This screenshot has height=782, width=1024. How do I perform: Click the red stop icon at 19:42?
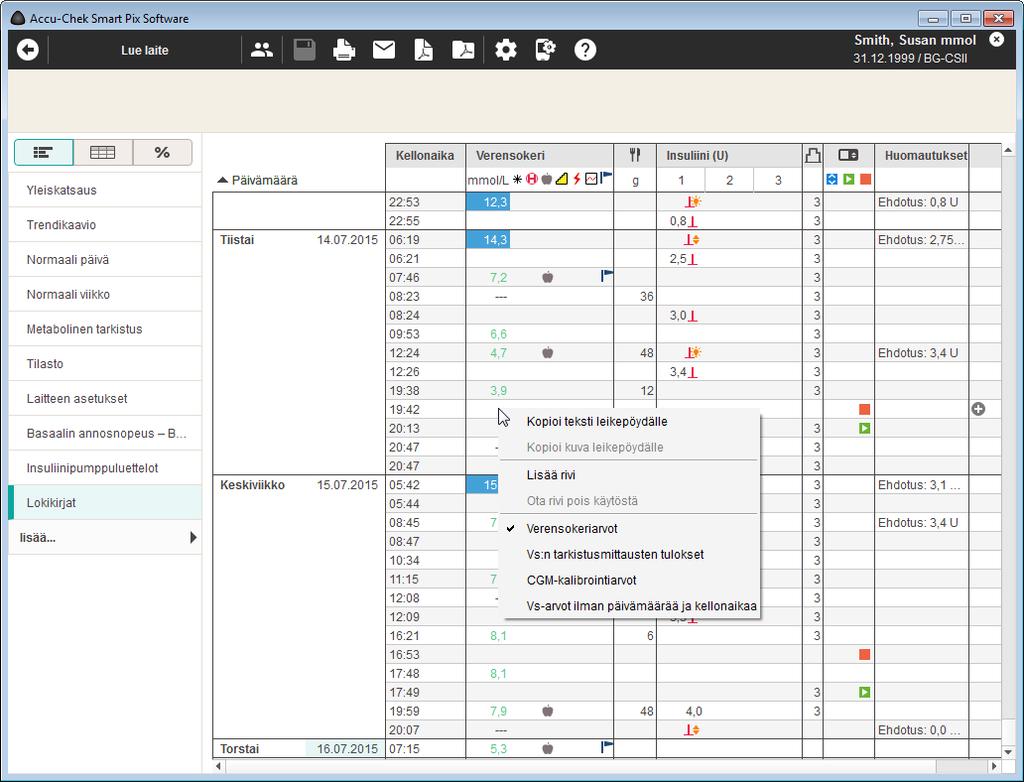point(865,410)
